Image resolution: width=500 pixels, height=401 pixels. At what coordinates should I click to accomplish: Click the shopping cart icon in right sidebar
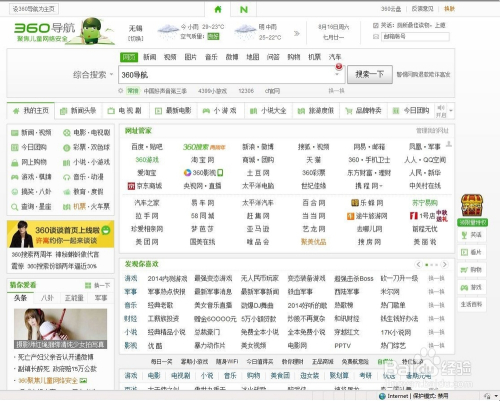pyautogui.click(x=464, y=269)
